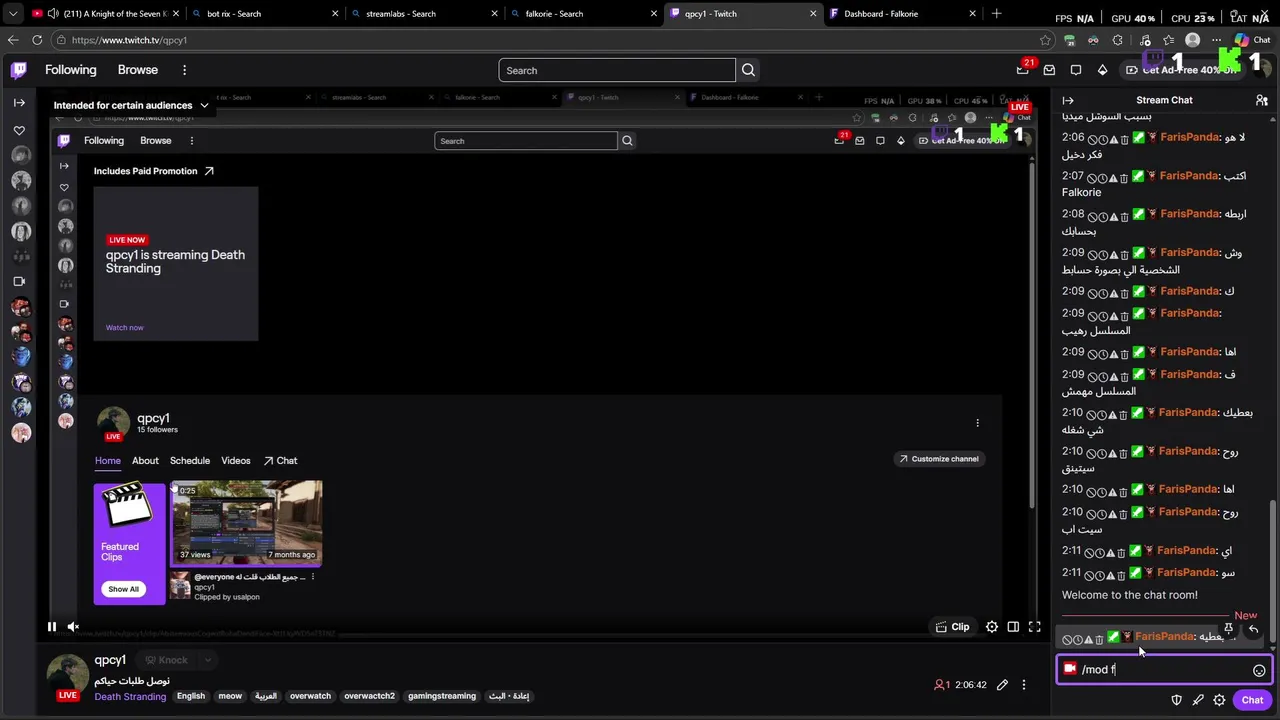Image resolution: width=1280 pixels, height=720 pixels.
Task: Toggle fullscreen in player
Action: pyautogui.click(x=1035, y=627)
